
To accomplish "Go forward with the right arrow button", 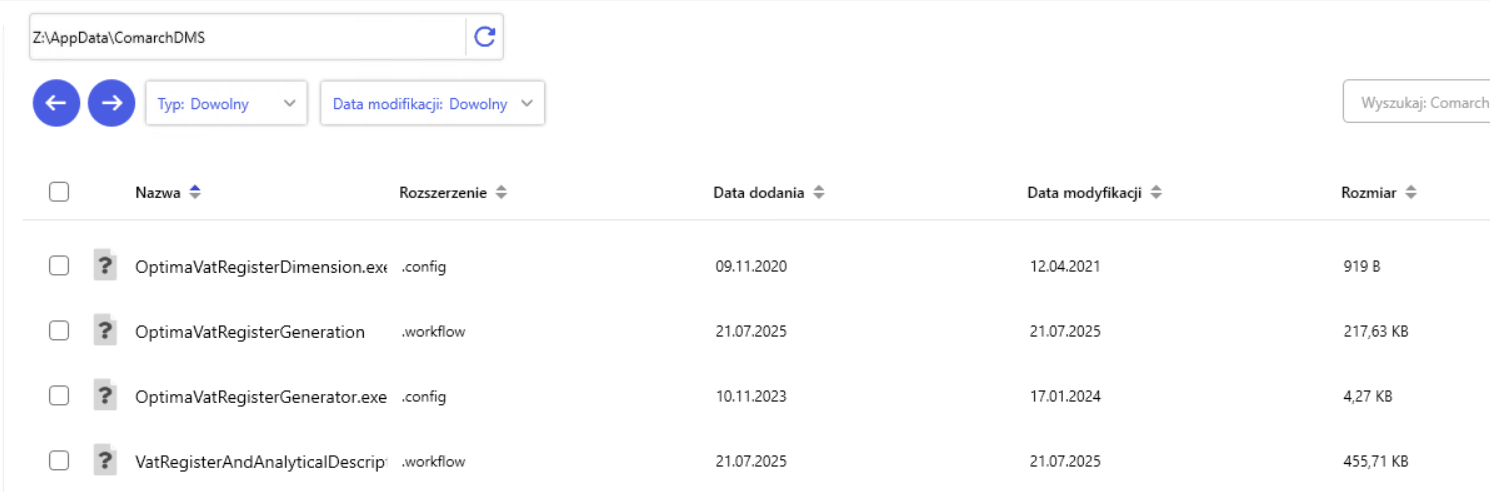I will tap(112, 103).
